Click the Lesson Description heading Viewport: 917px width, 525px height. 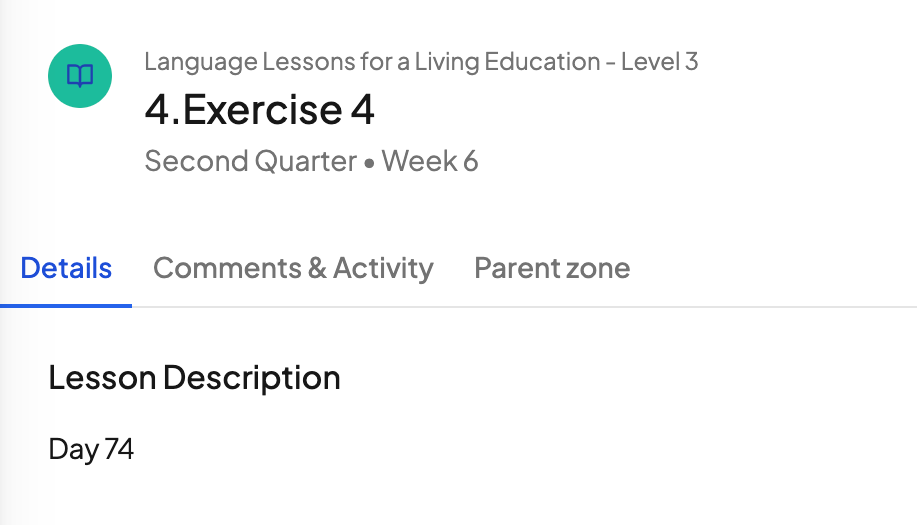point(194,378)
